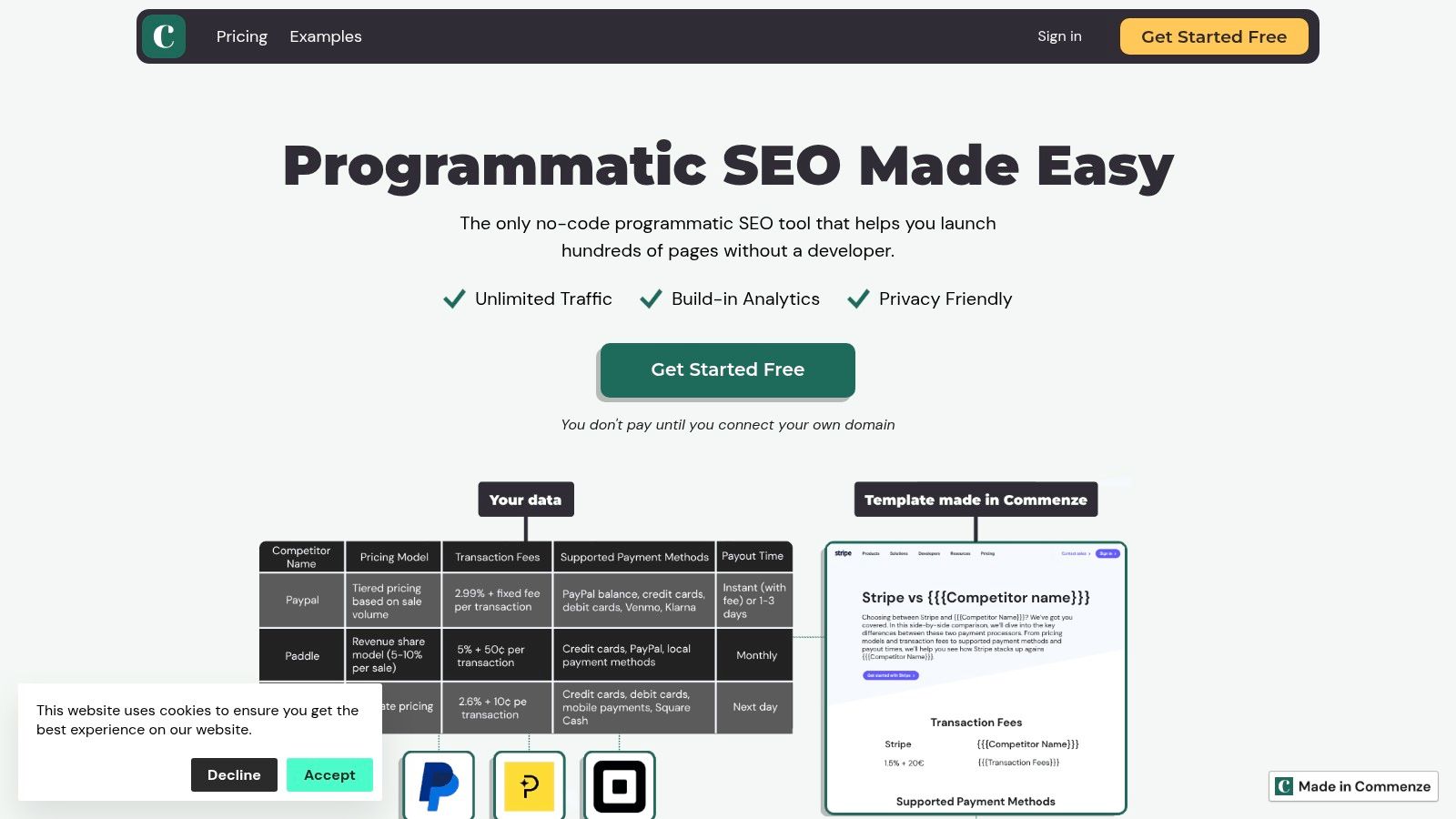
Task: Click the Tiered pricing cell
Action: coord(394,601)
